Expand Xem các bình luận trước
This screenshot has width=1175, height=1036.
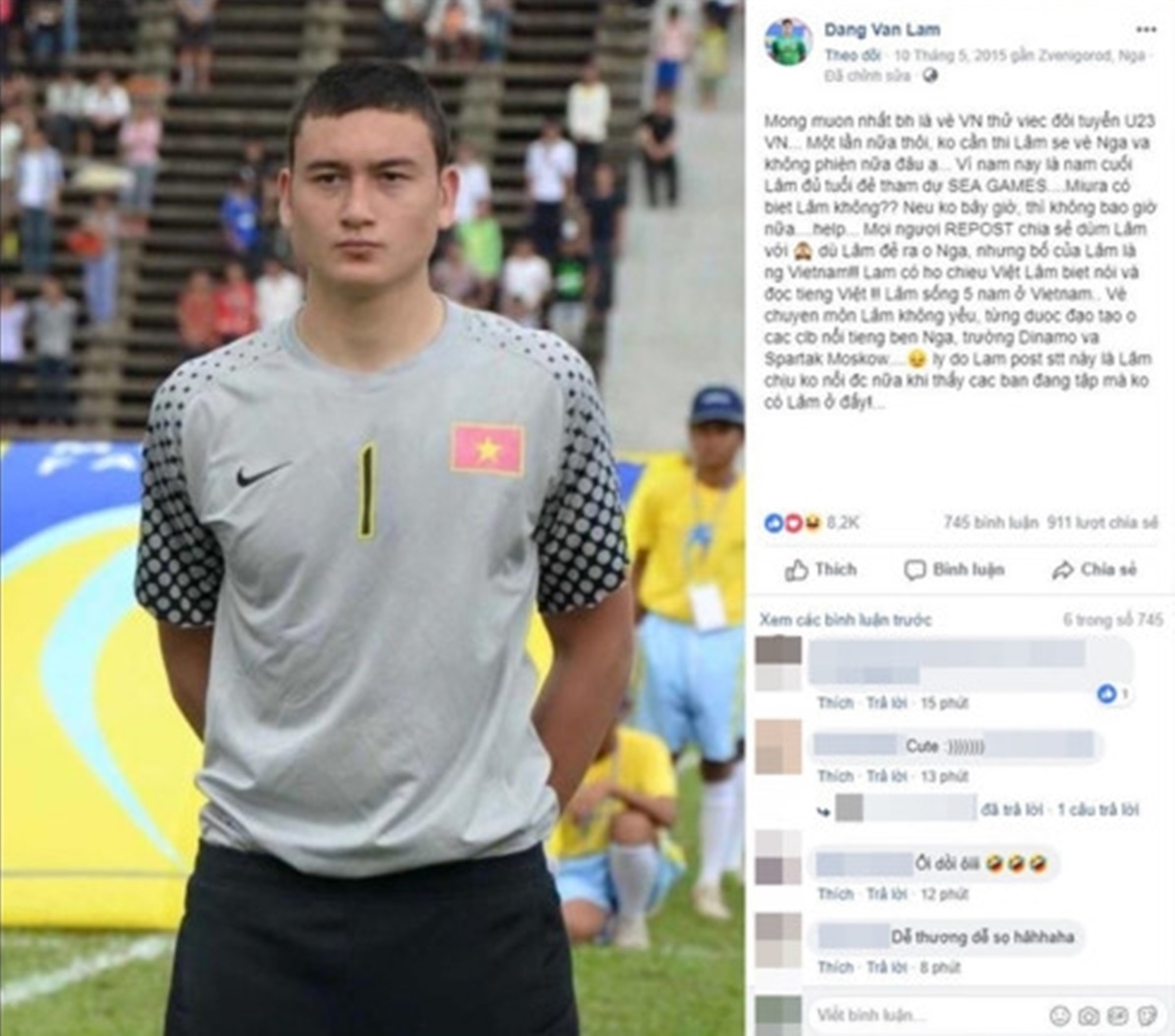[x=845, y=620]
